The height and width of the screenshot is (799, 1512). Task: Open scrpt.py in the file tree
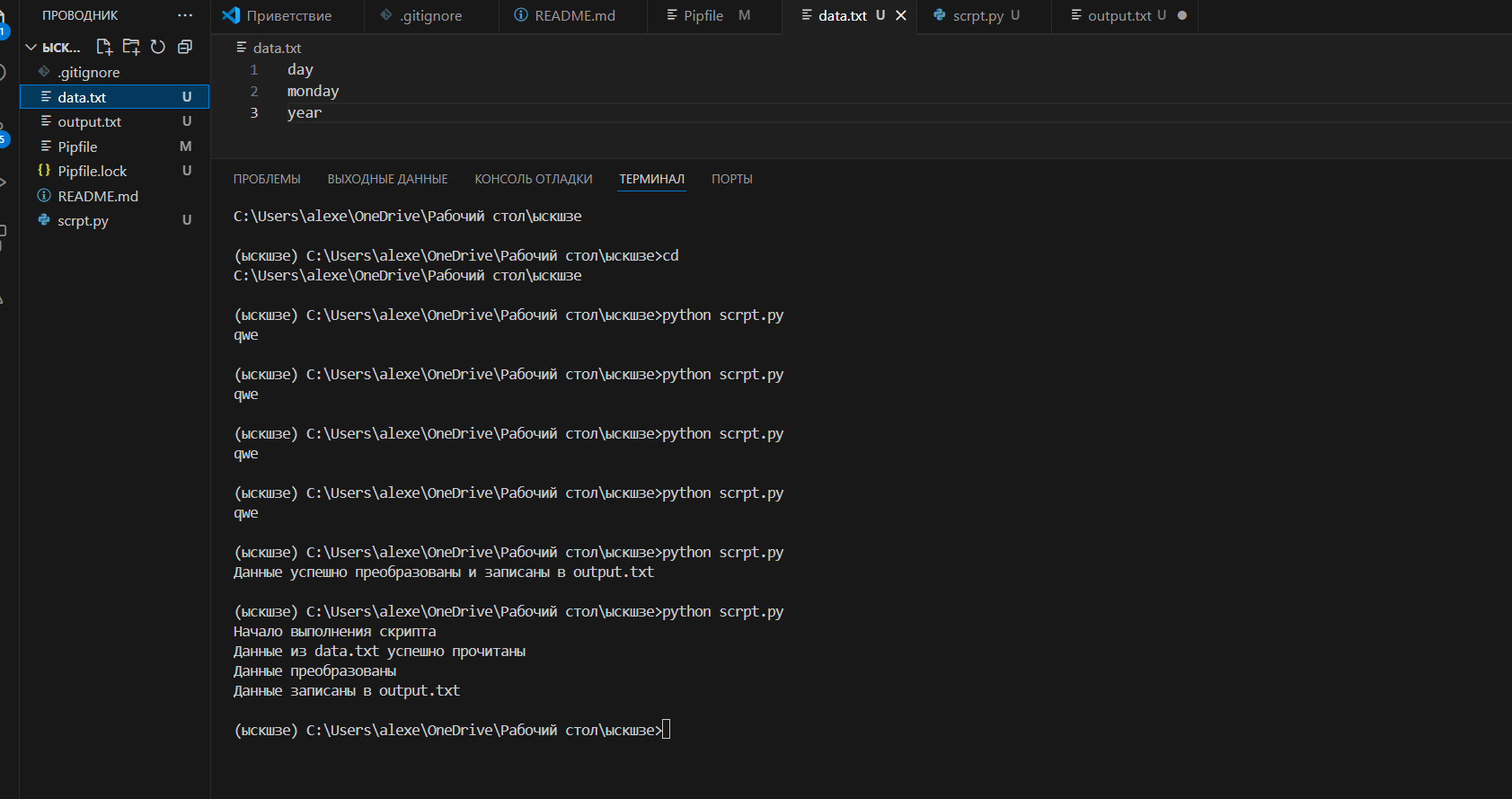point(83,220)
